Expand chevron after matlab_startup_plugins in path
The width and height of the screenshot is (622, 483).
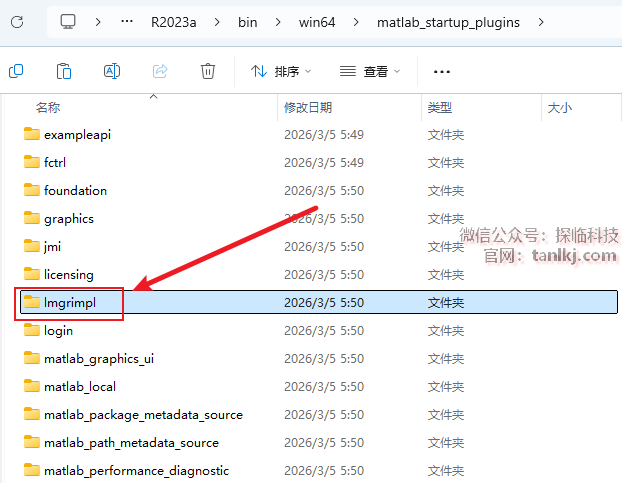pyautogui.click(x=541, y=21)
